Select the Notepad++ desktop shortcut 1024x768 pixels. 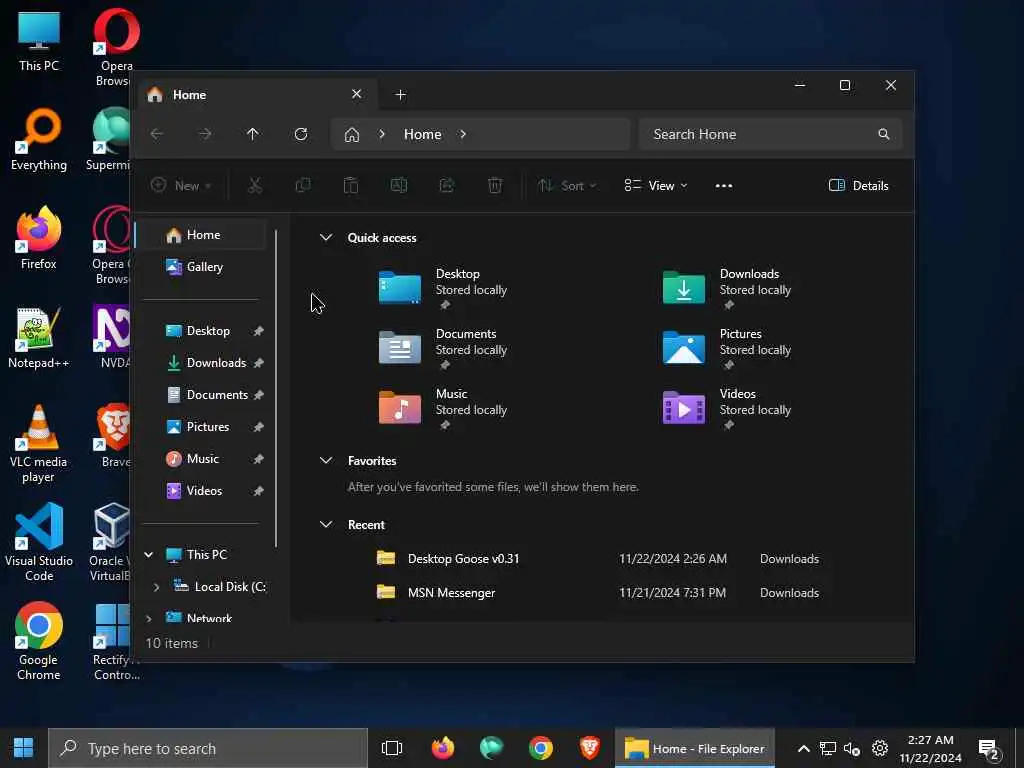pos(39,337)
